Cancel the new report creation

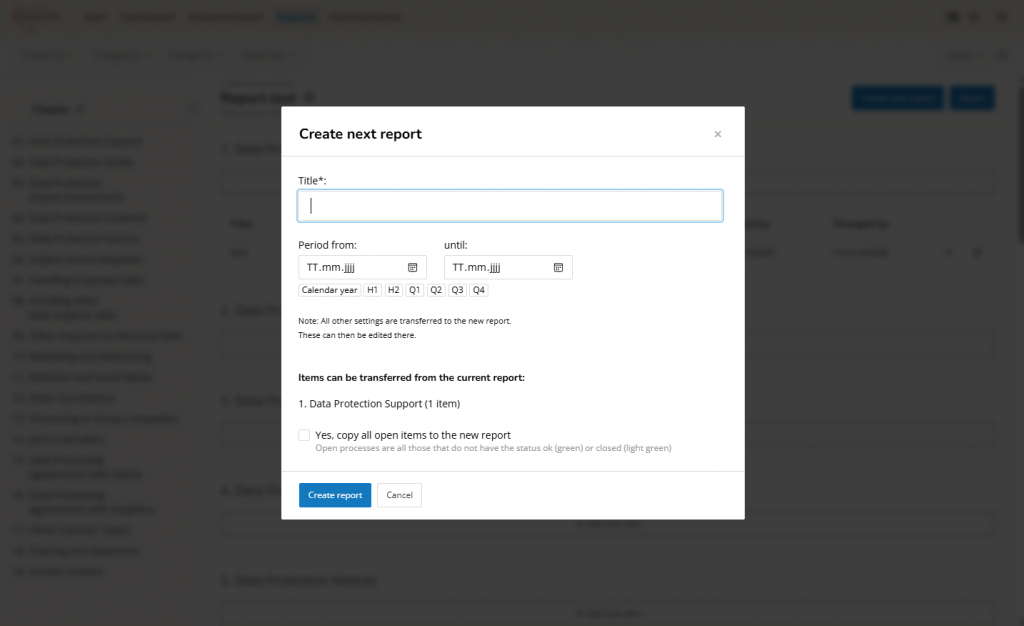(398, 494)
